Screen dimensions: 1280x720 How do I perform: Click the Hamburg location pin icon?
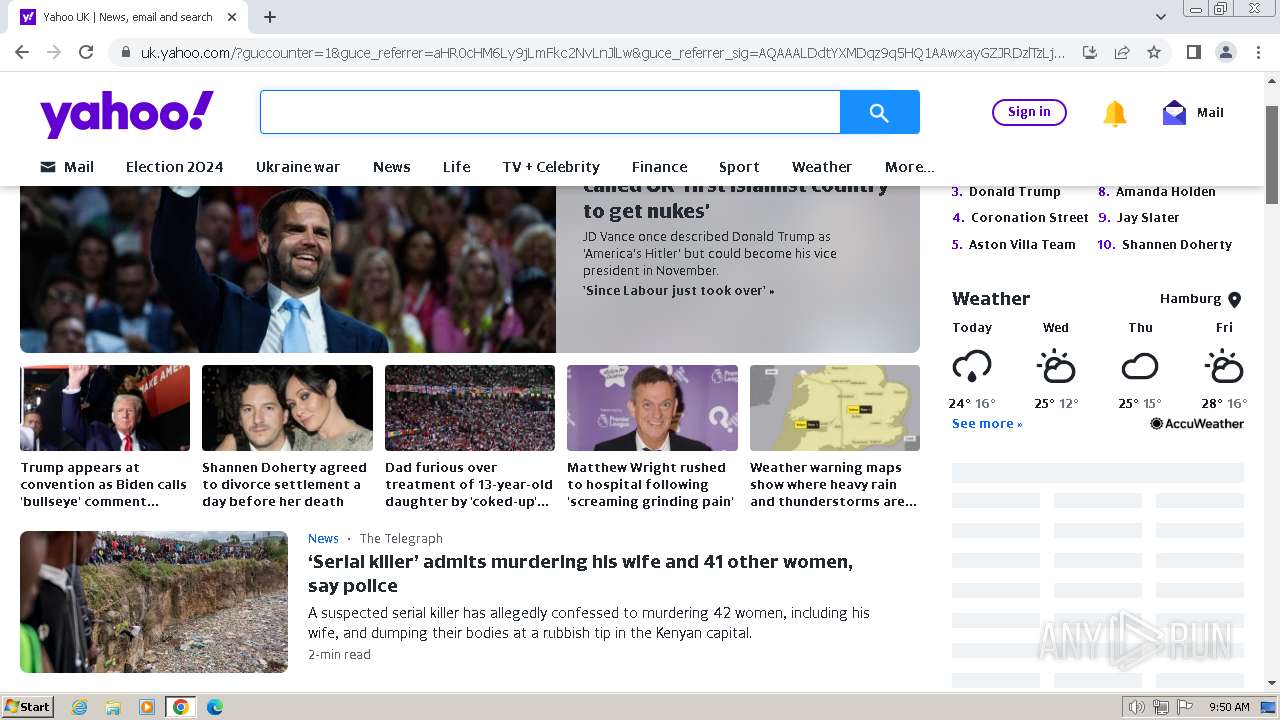point(1235,299)
